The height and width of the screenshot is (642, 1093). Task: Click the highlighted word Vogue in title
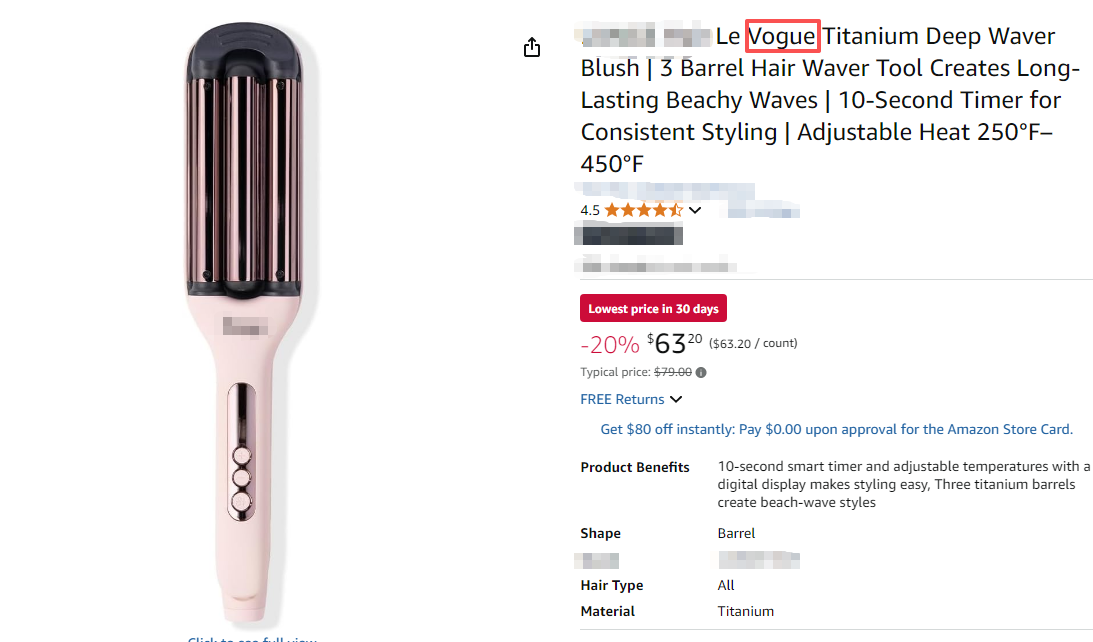[783, 37]
